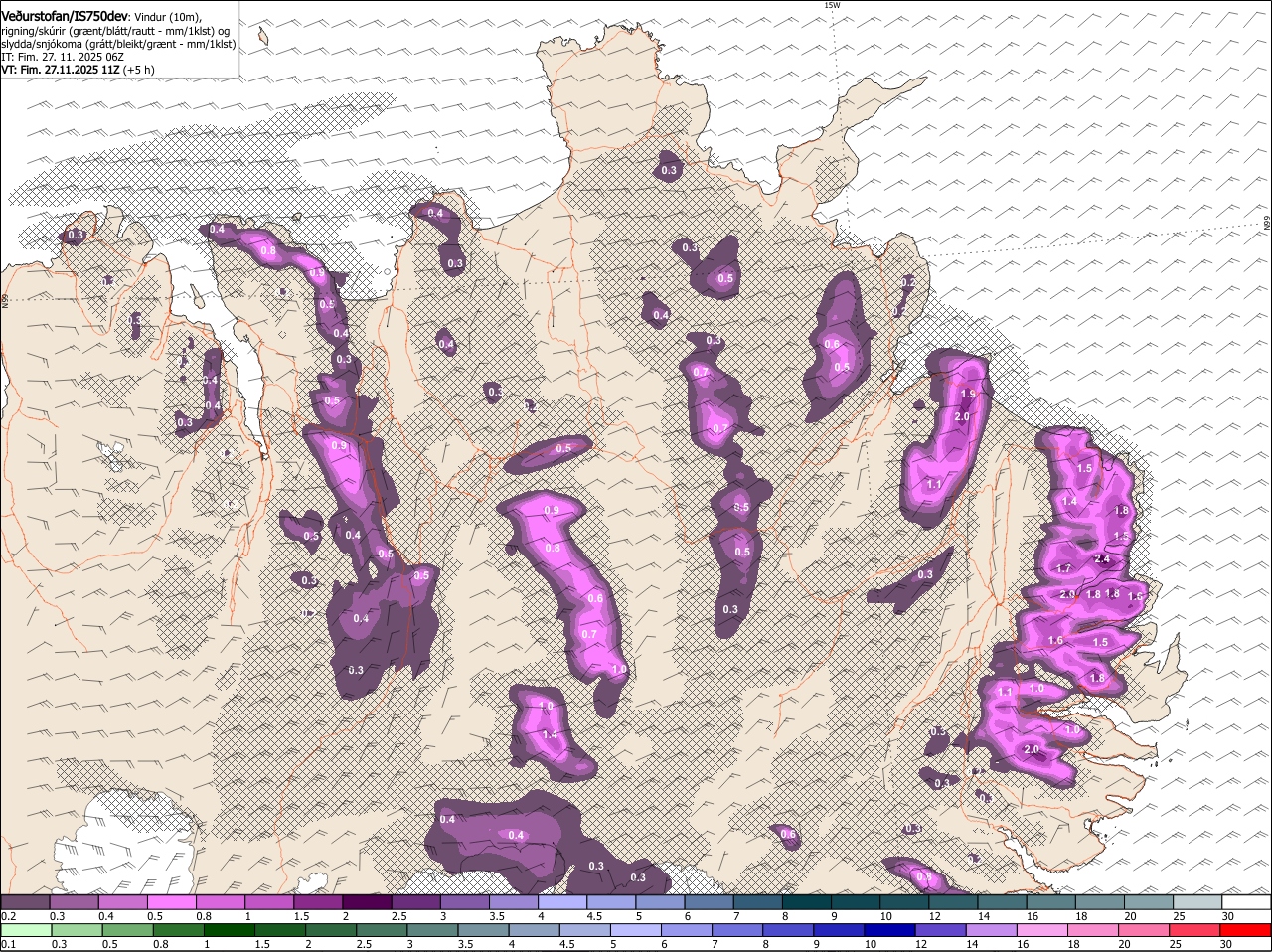
Task: Select the 'IT: Fim. 27. 11. 2025 06Z' line
Action: coord(63,58)
